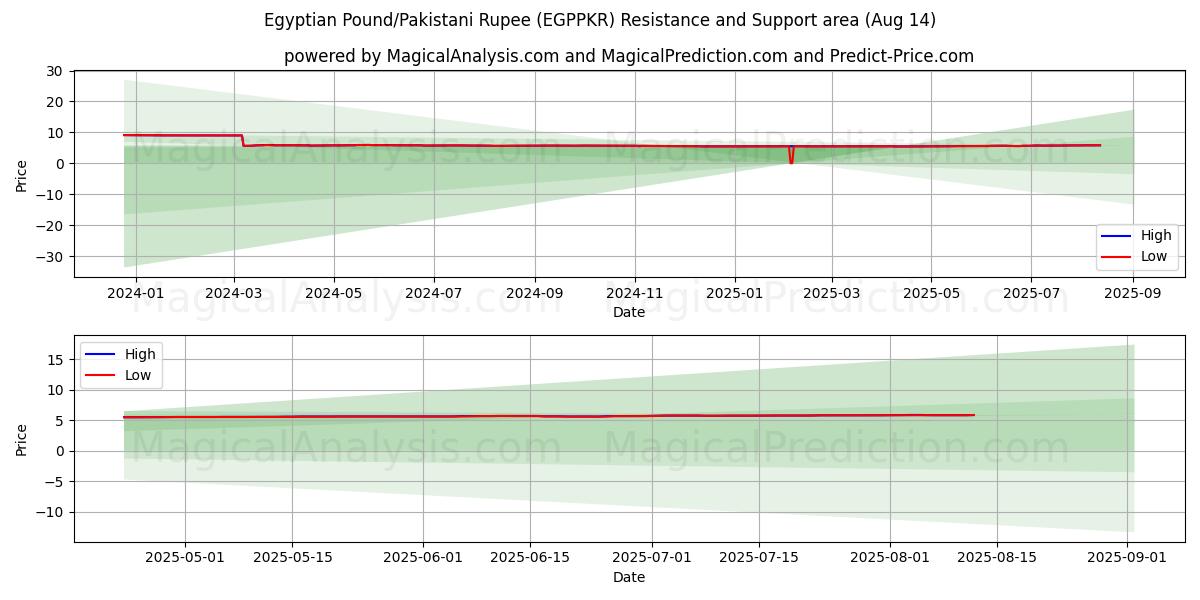Click the 2025-06-01 tick label
Viewport: 1200px width, 600px height.
point(423,558)
